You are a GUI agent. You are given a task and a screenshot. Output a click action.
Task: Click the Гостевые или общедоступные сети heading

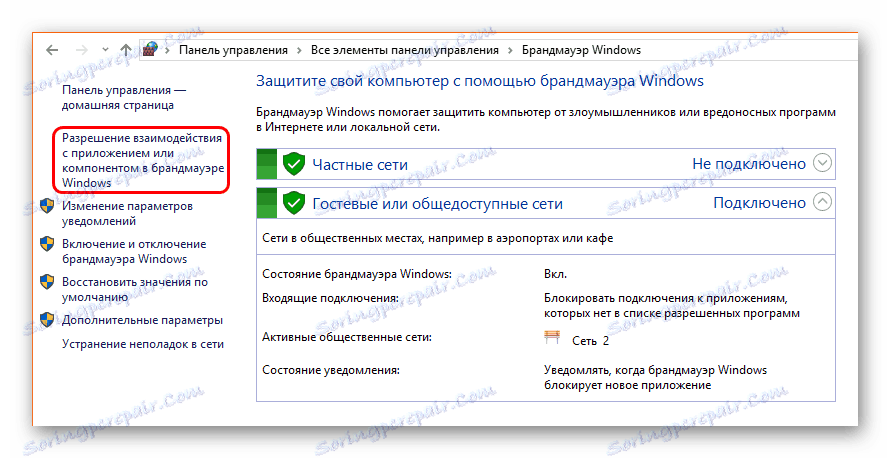[438, 204]
